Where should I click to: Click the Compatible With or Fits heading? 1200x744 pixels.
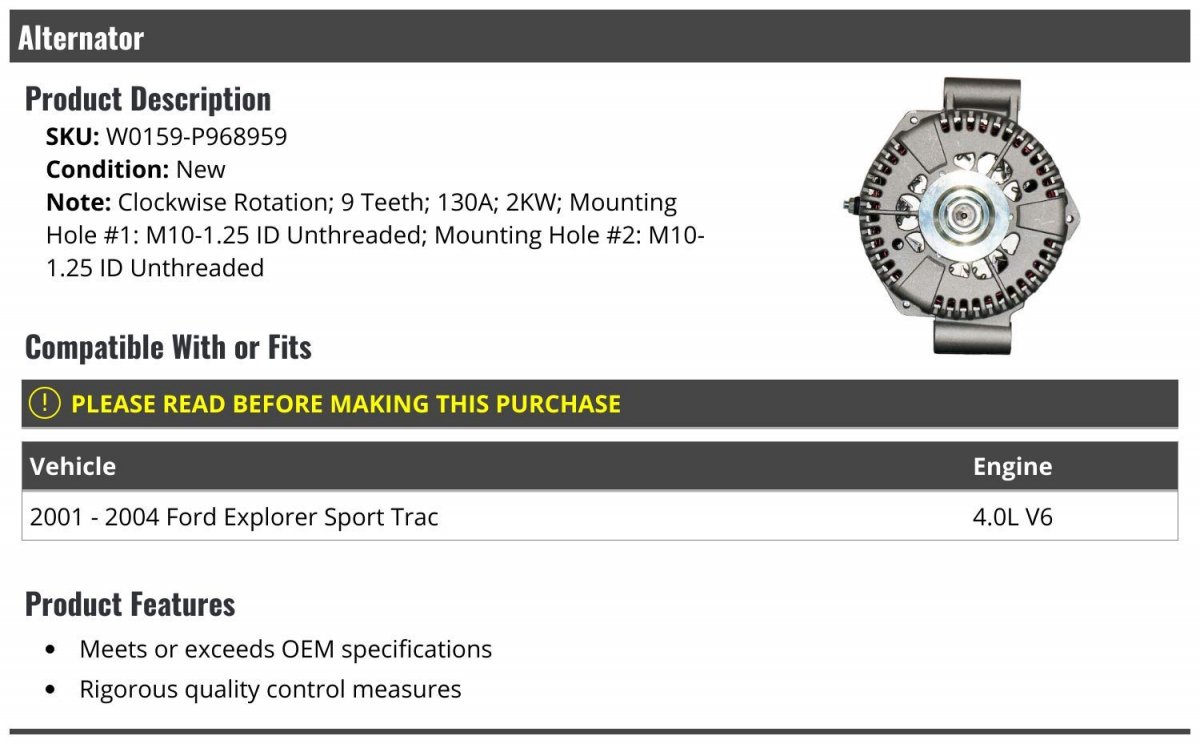(x=168, y=347)
